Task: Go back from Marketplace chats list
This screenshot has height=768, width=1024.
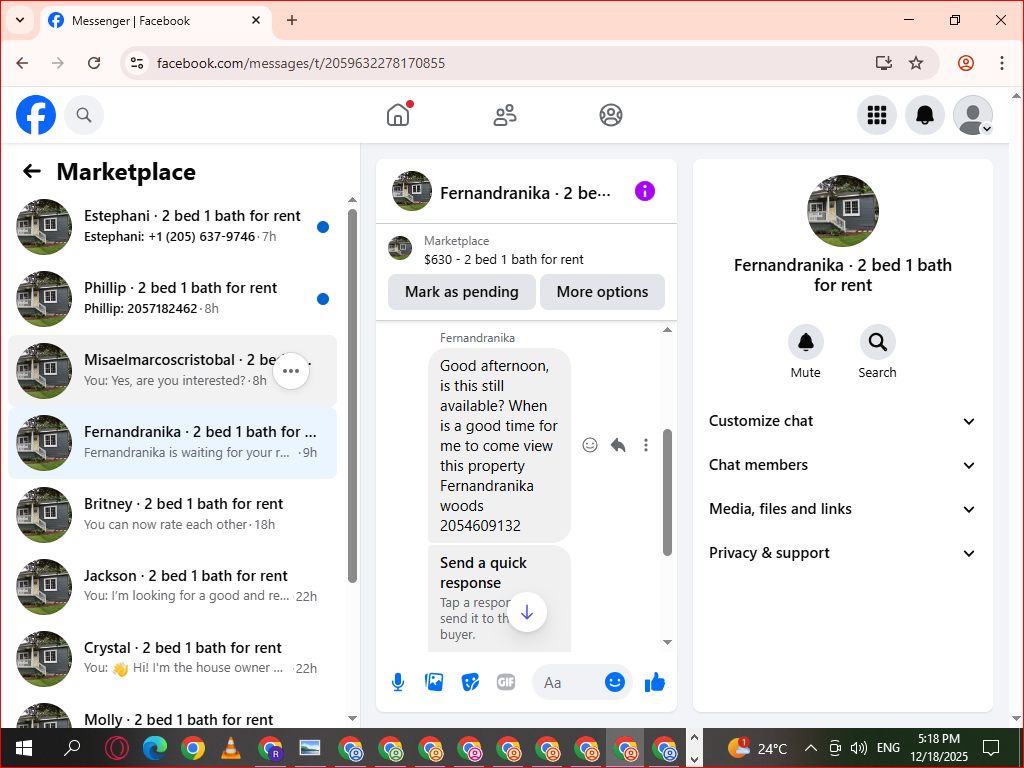Action: pyautogui.click(x=32, y=171)
